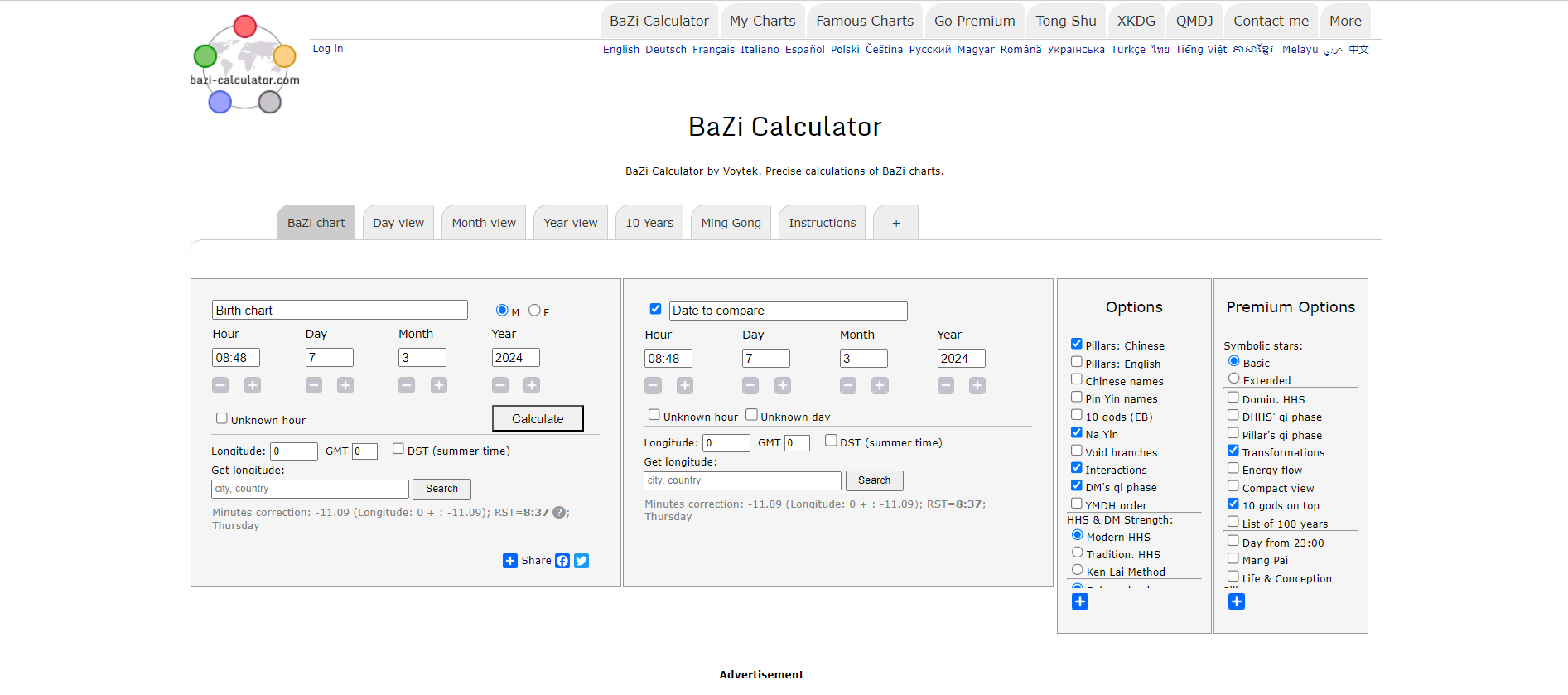Enable Pillars: English option
1568x695 pixels.
(x=1077, y=361)
